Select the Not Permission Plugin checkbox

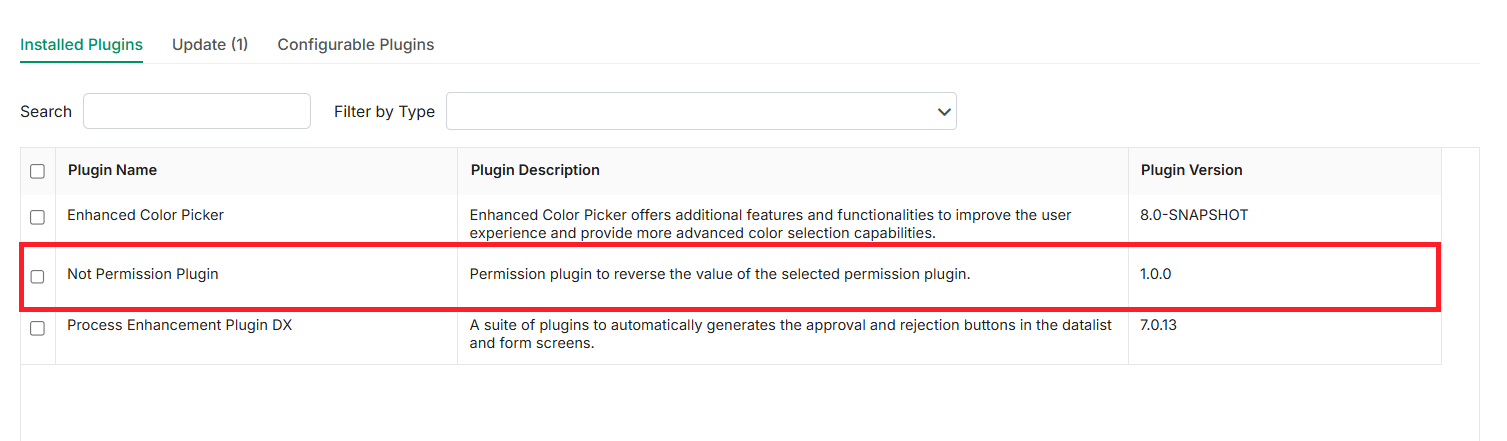[37, 277]
